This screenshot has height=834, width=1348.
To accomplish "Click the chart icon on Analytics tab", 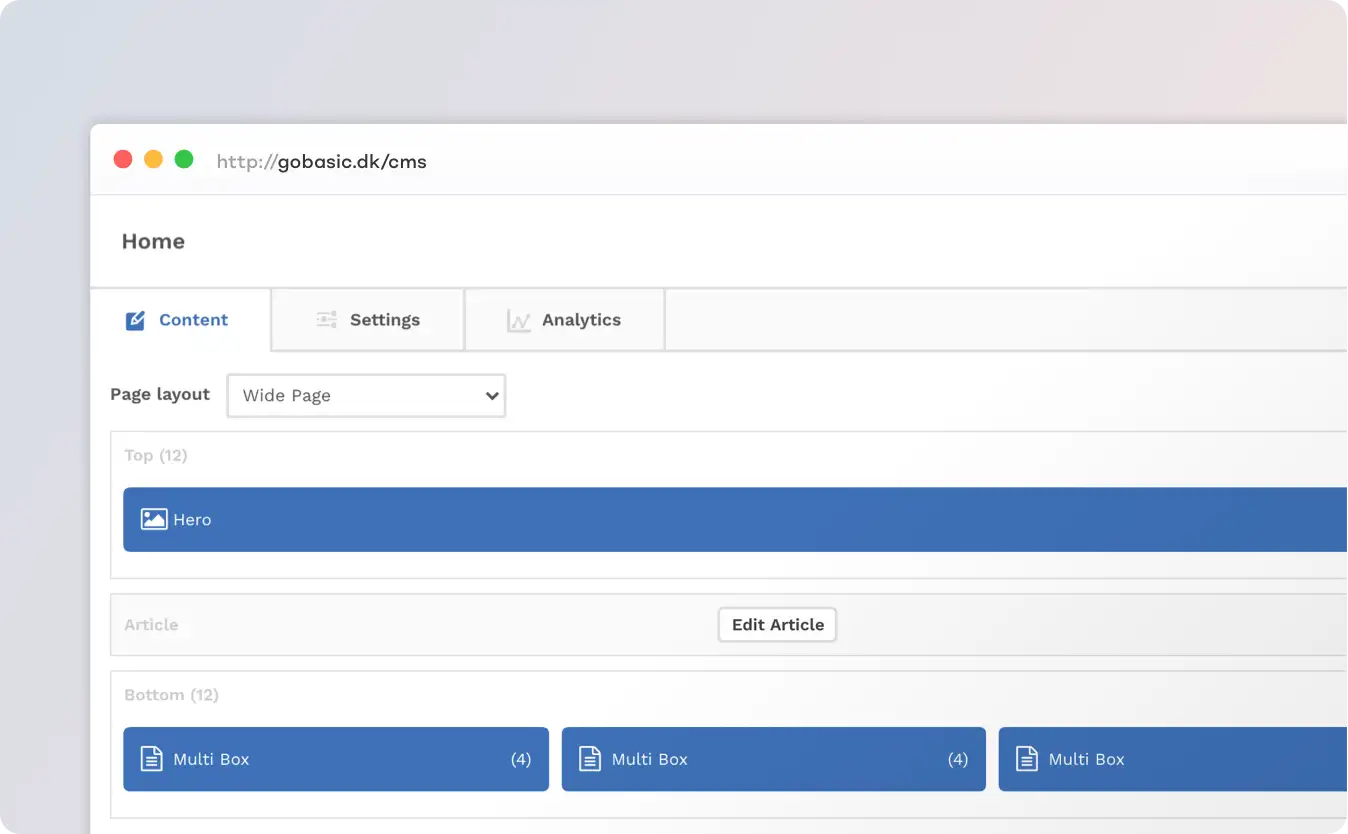I will click(x=518, y=320).
